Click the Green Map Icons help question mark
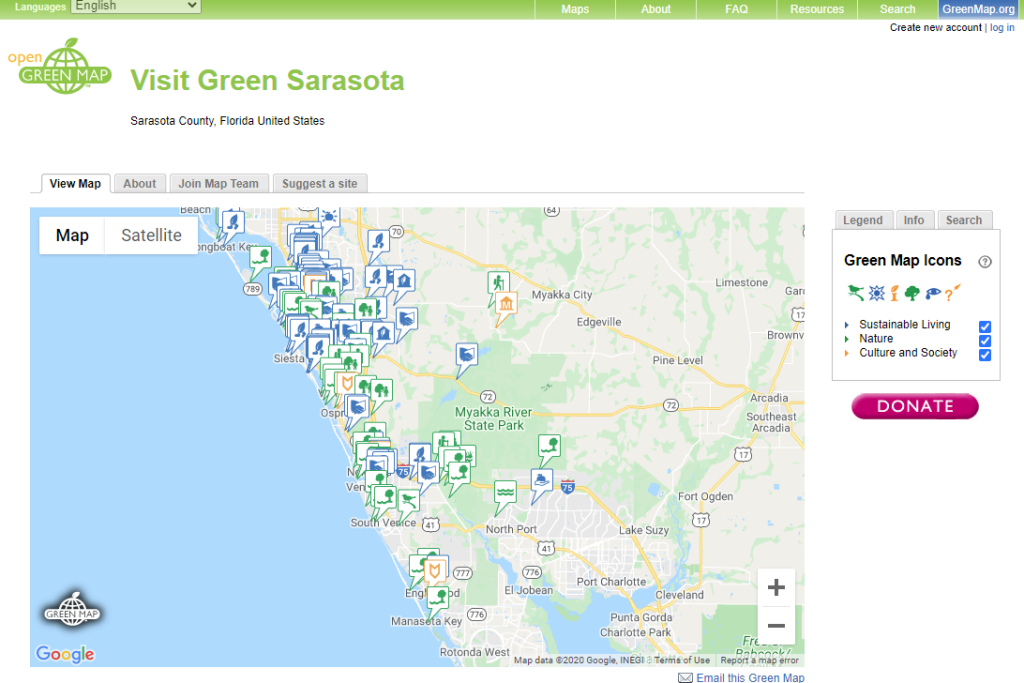 pyautogui.click(x=985, y=262)
